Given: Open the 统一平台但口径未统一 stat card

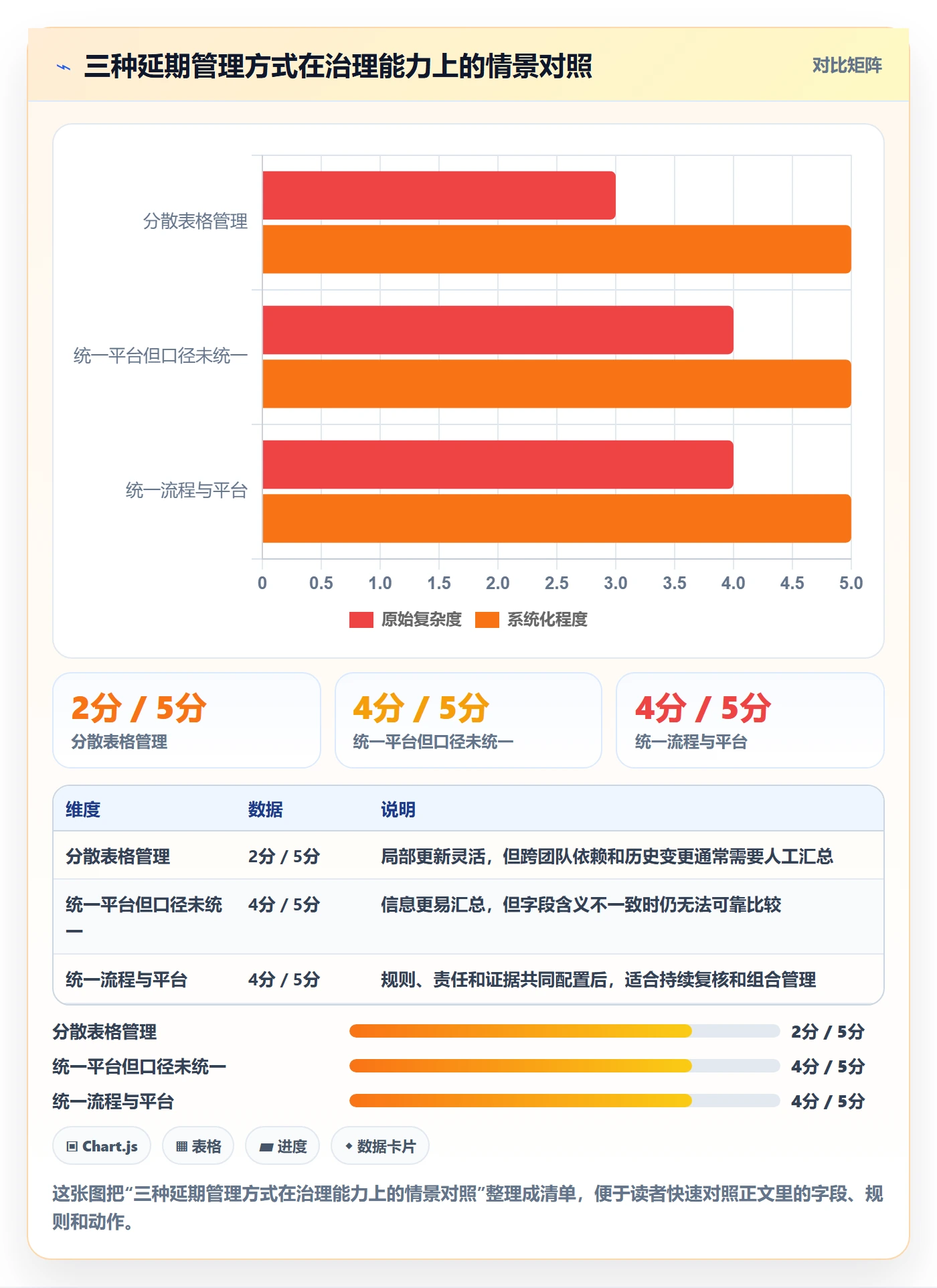Looking at the screenshot, I should click(x=468, y=720).
